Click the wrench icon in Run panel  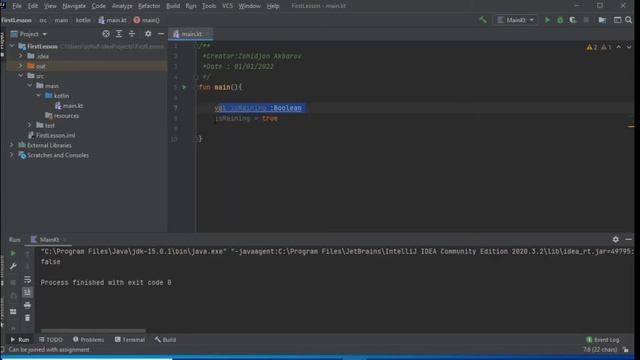click(x=13, y=267)
